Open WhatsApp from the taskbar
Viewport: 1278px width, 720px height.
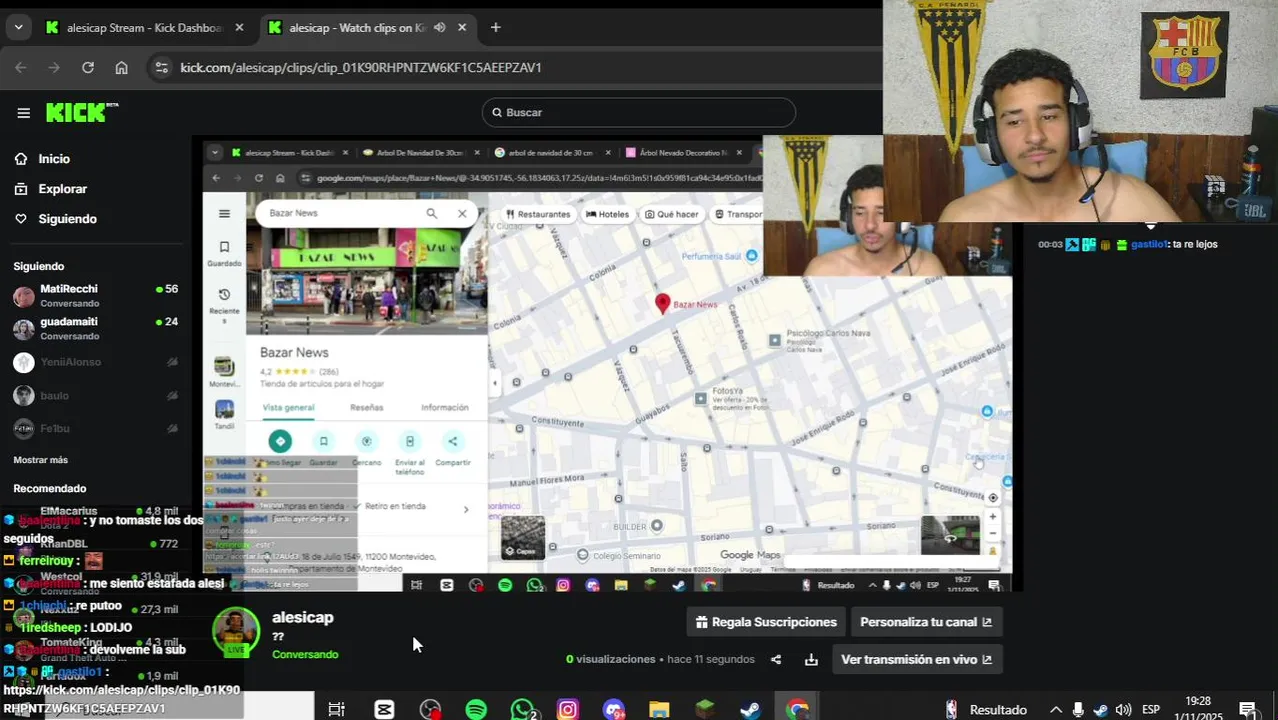[523, 709]
